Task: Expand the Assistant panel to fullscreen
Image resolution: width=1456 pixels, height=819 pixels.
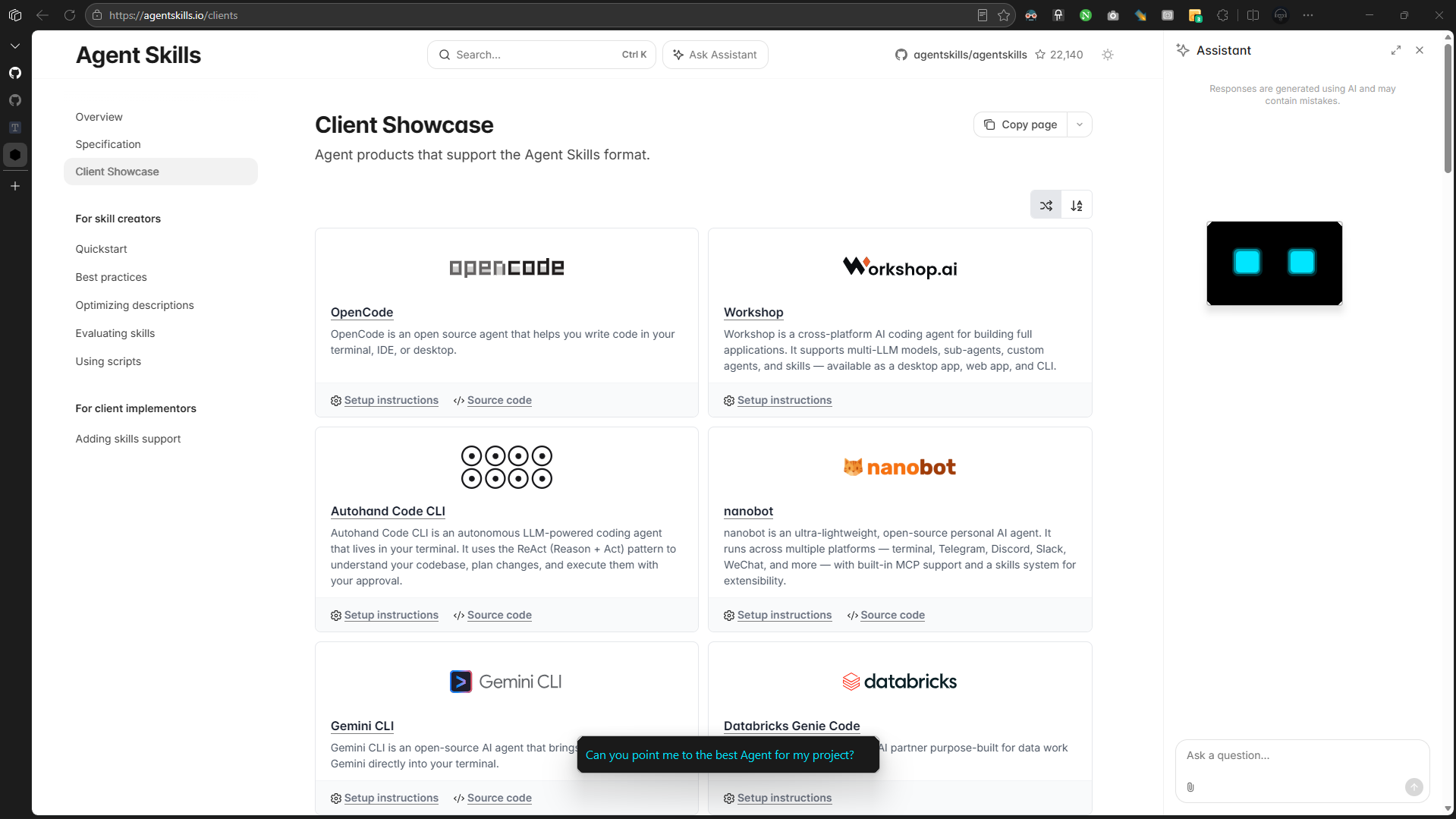Action: [x=1395, y=50]
